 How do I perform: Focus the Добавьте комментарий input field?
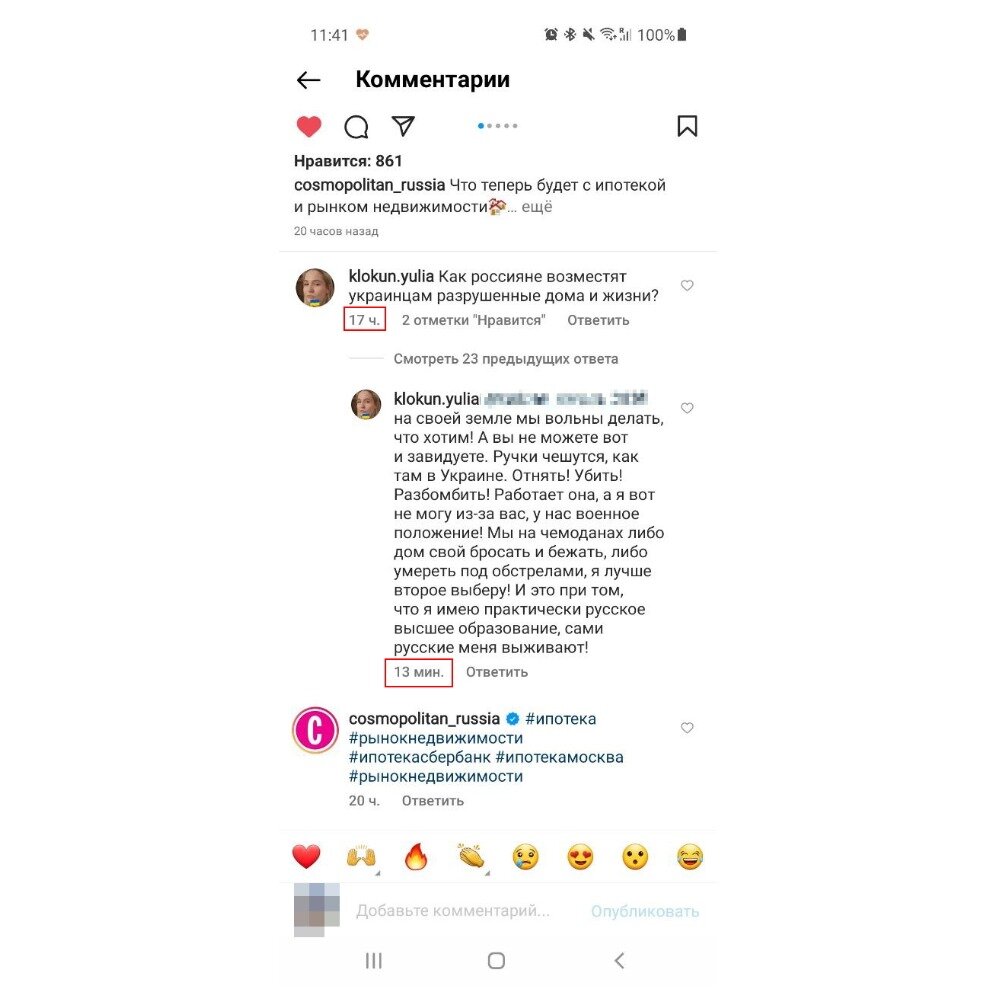(453, 911)
